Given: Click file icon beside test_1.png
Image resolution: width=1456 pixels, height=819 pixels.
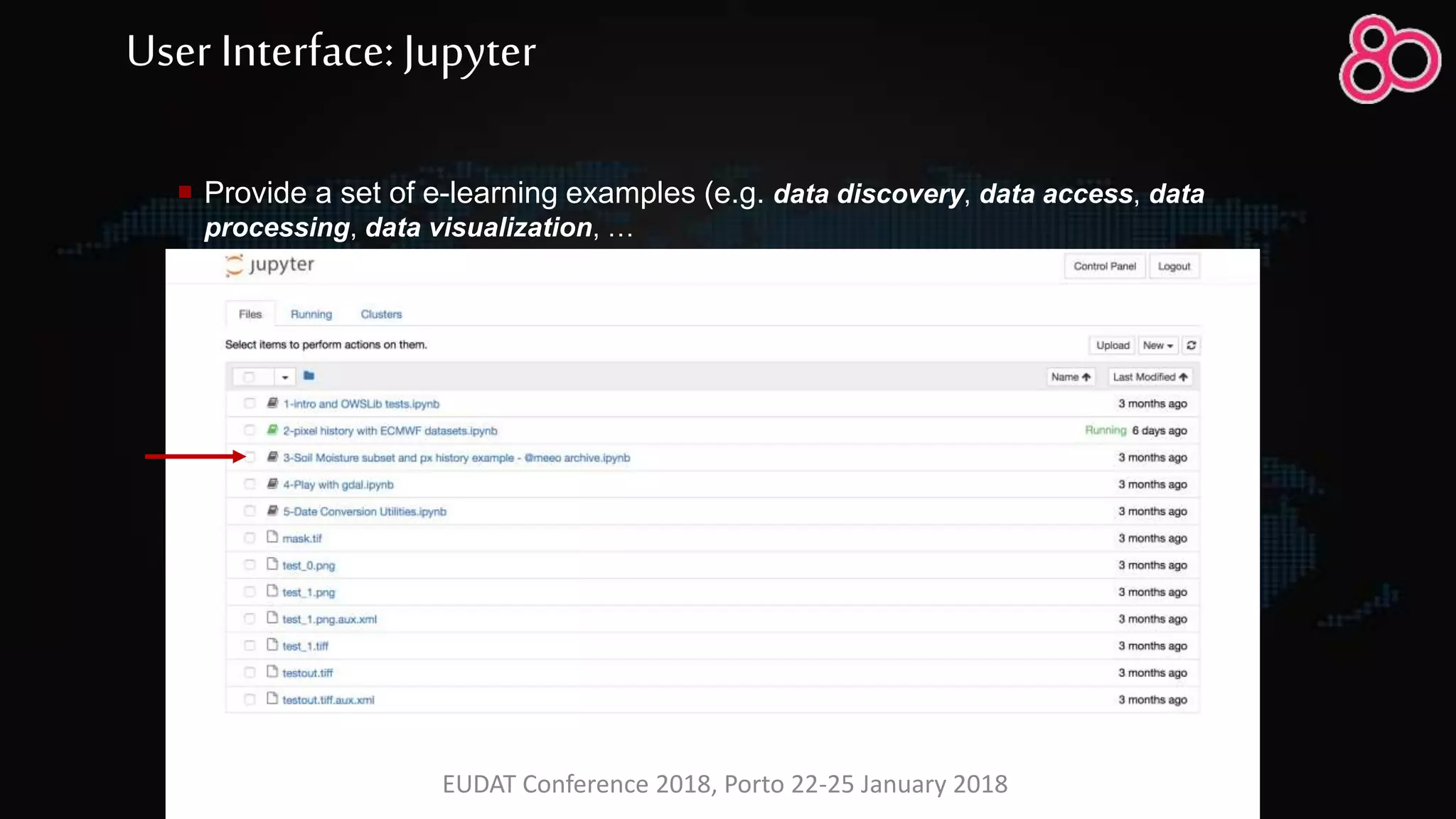Looking at the screenshot, I should [x=272, y=591].
